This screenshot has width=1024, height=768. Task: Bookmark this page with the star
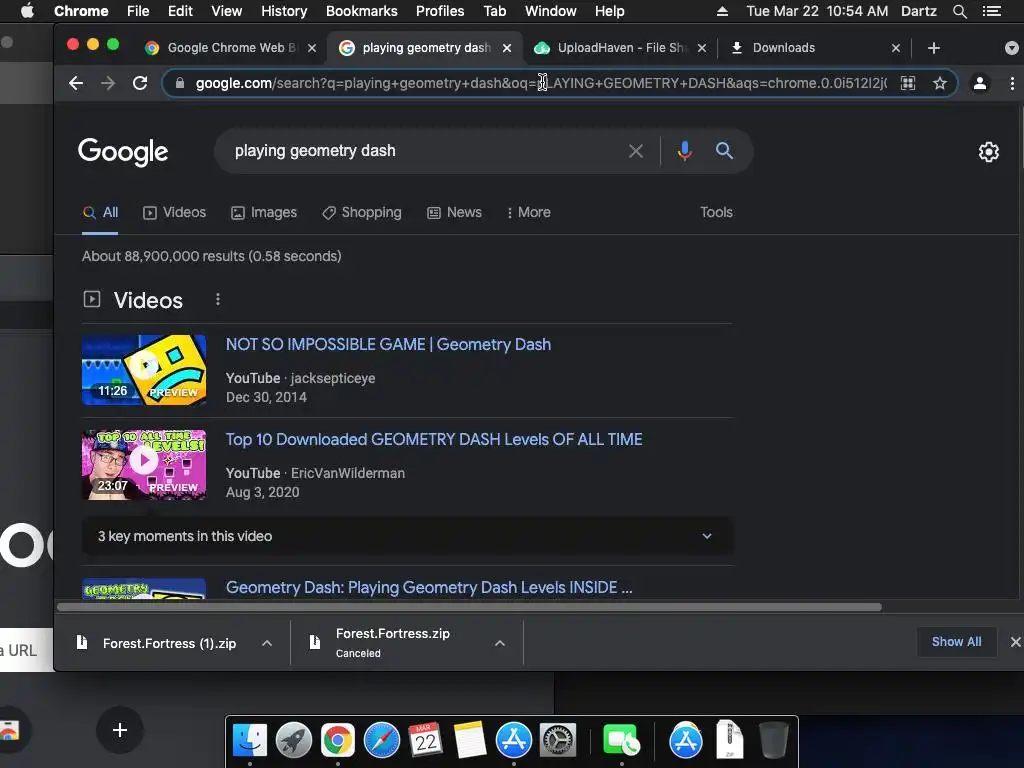tap(940, 83)
